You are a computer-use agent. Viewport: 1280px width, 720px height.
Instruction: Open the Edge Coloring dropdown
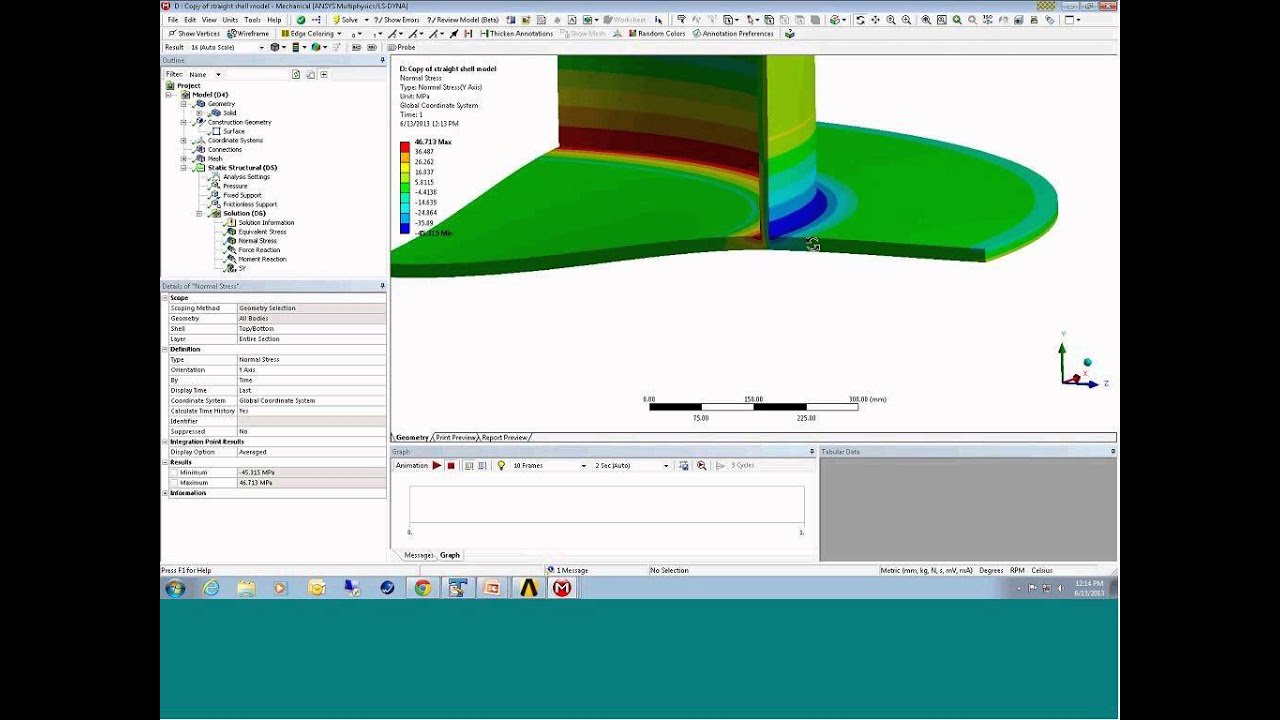pyautogui.click(x=339, y=33)
